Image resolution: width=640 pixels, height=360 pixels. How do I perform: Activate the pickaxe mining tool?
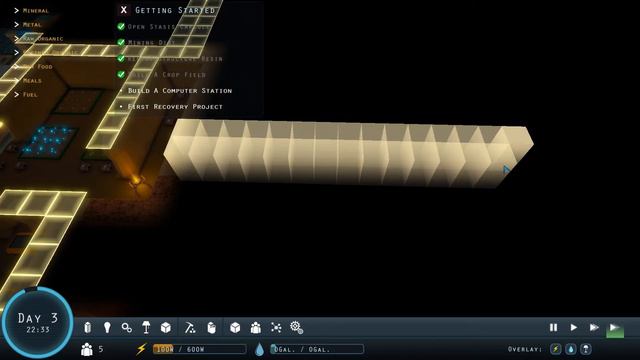pyautogui.click(x=190, y=327)
